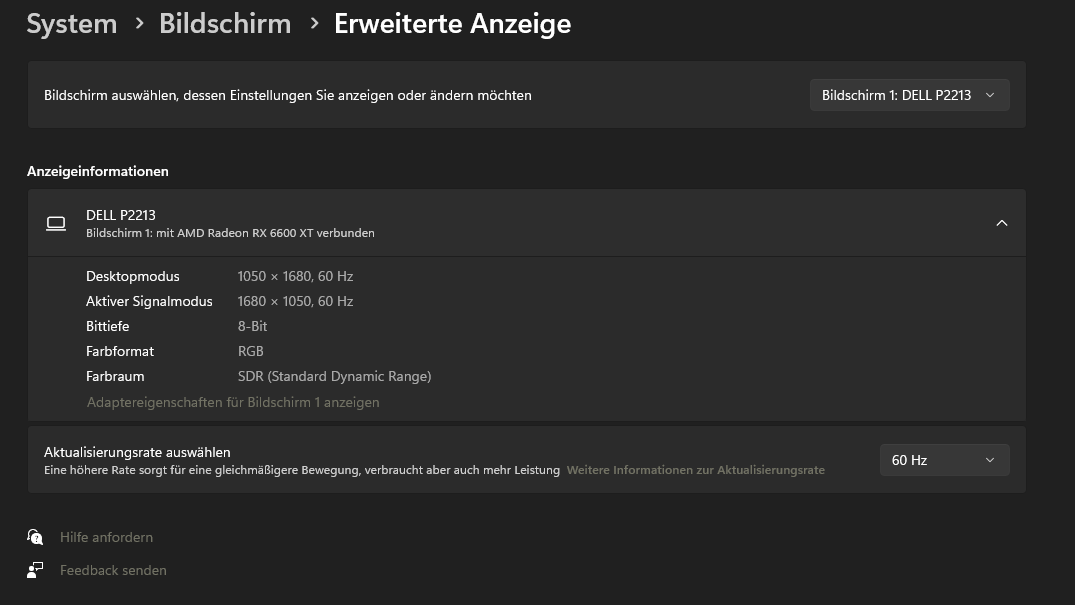Click the Farbraum SDR value text
The height and width of the screenshot is (605, 1075).
(x=335, y=377)
